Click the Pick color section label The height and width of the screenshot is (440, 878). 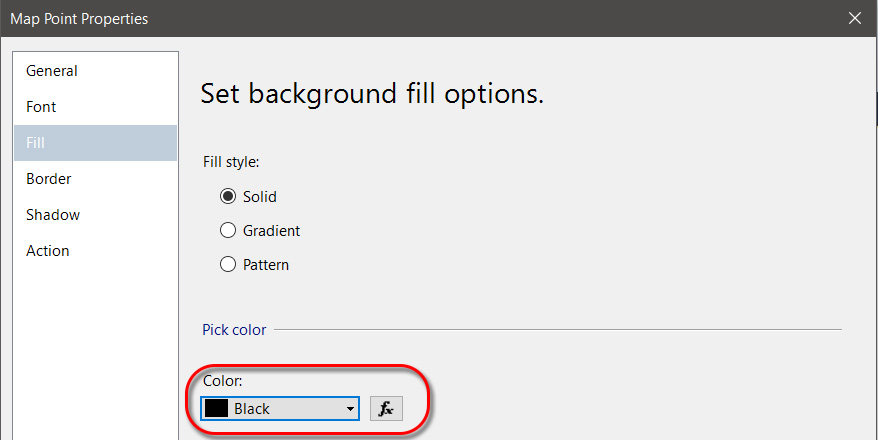[234, 329]
